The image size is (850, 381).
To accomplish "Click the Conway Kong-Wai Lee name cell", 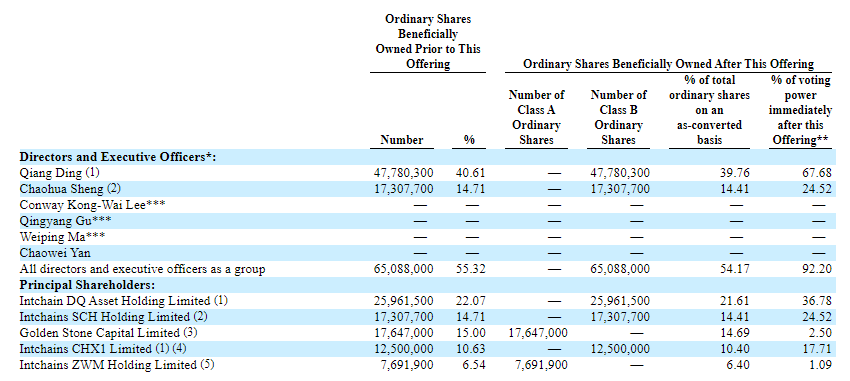I will [x=93, y=205].
